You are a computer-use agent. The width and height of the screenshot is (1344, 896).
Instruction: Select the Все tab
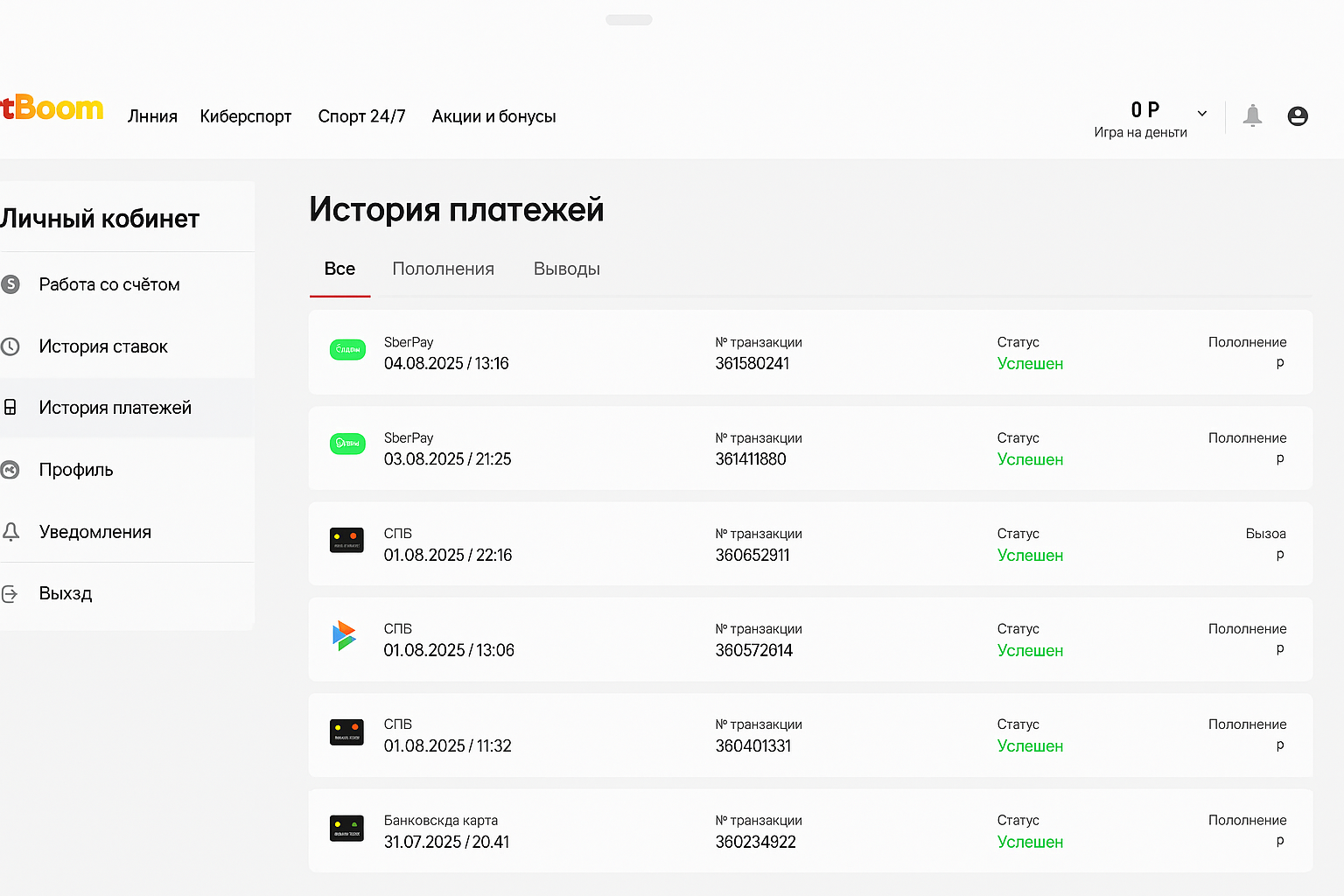[x=339, y=269]
